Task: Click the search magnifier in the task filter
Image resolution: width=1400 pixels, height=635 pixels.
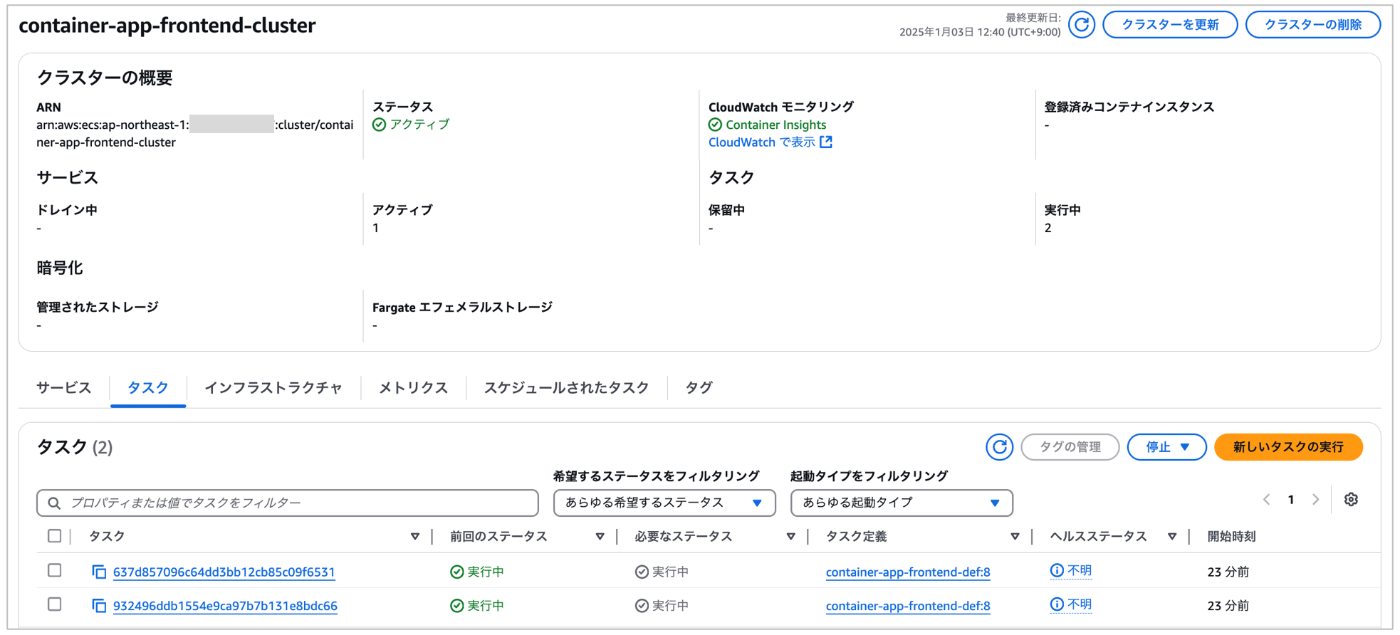Action: click(x=53, y=502)
